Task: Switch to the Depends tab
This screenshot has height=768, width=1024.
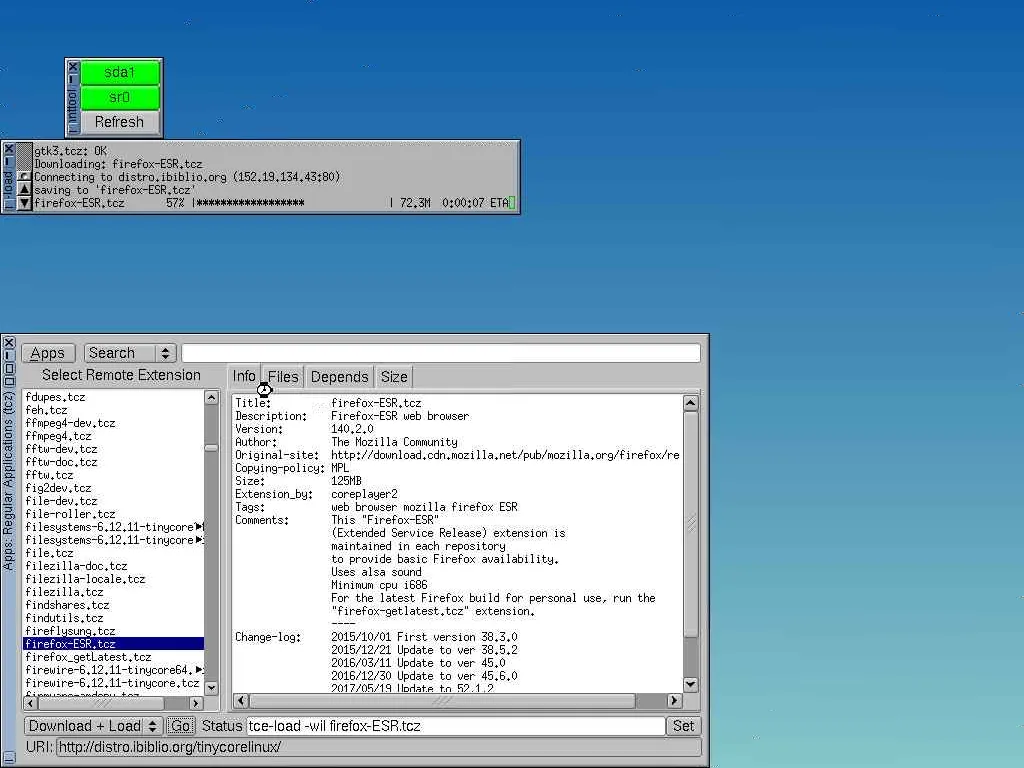Action: tap(339, 377)
